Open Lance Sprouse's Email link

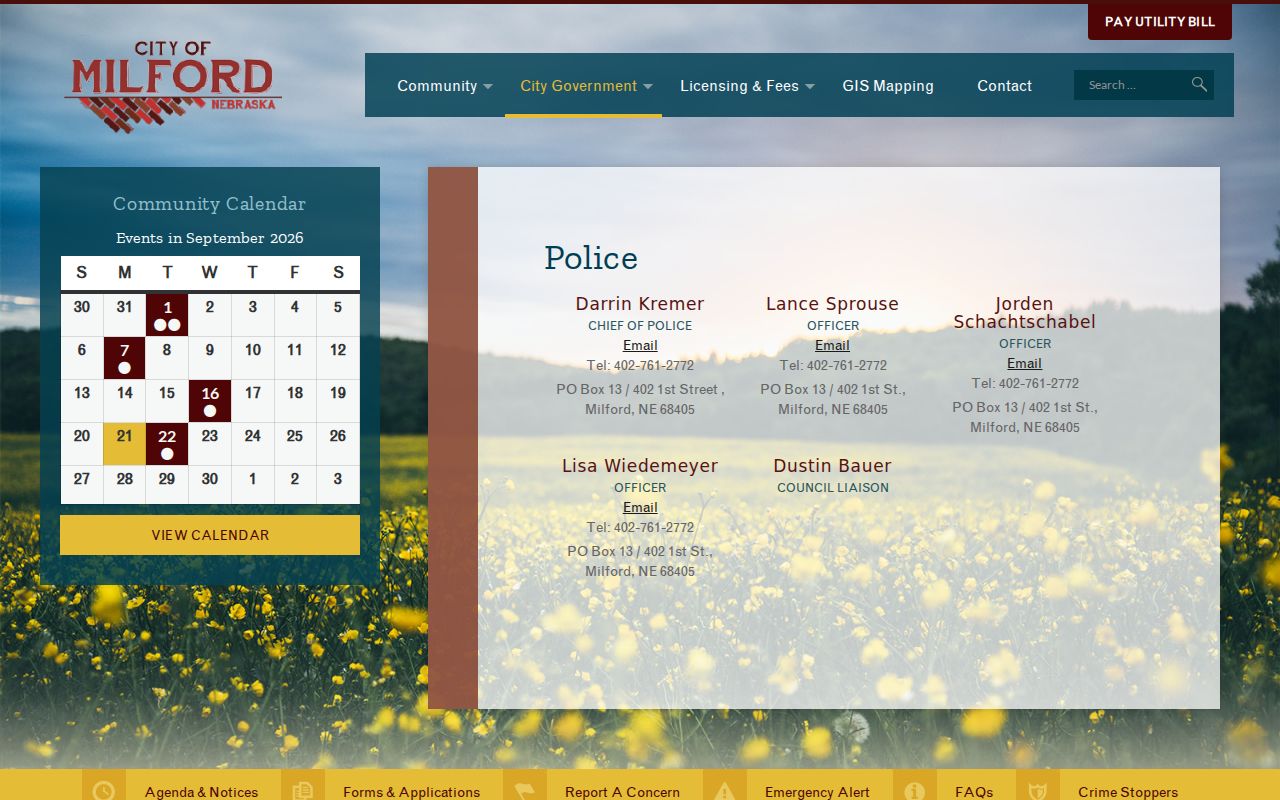(832, 345)
